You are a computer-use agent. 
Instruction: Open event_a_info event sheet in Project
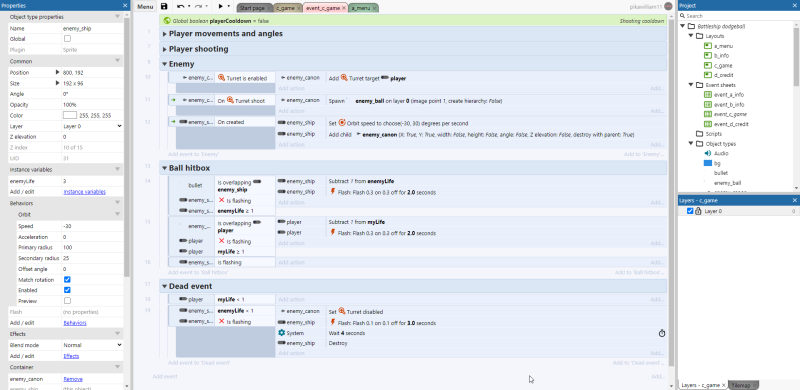pyautogui.click(x=729, y=95)
